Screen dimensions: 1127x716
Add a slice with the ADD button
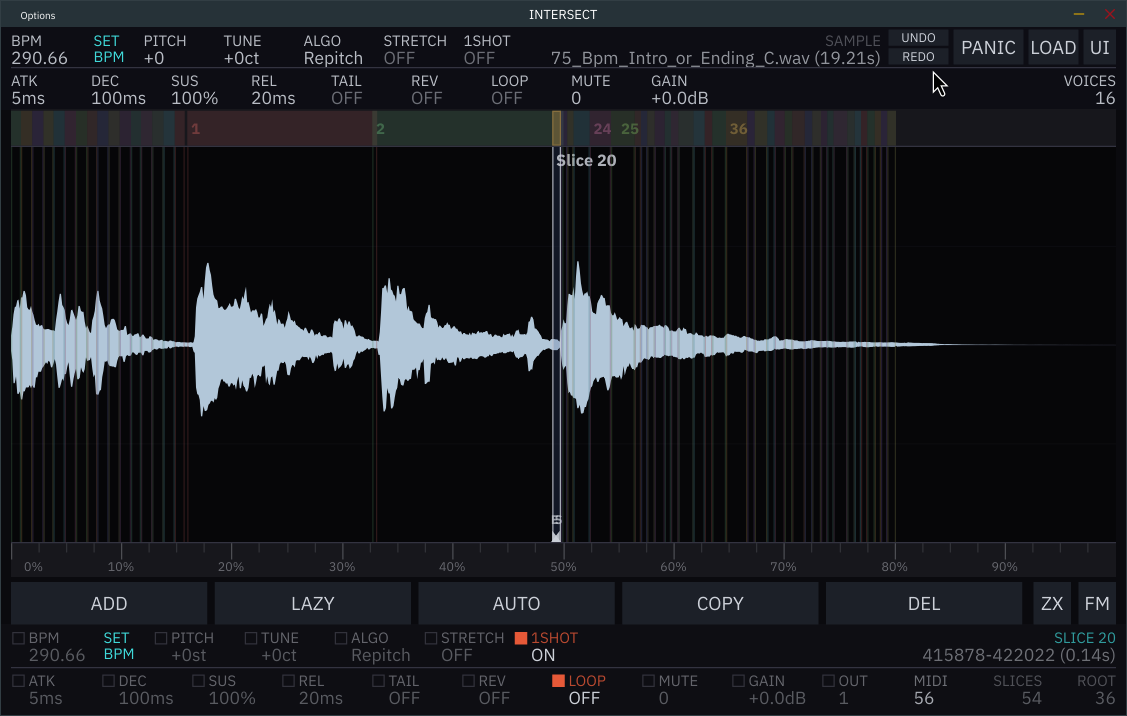[x=108, y=603]
